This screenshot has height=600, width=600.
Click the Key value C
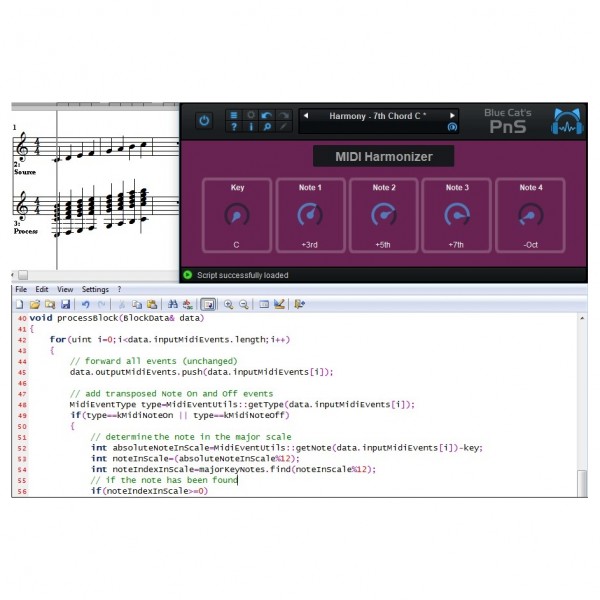[x=236, y=245]
